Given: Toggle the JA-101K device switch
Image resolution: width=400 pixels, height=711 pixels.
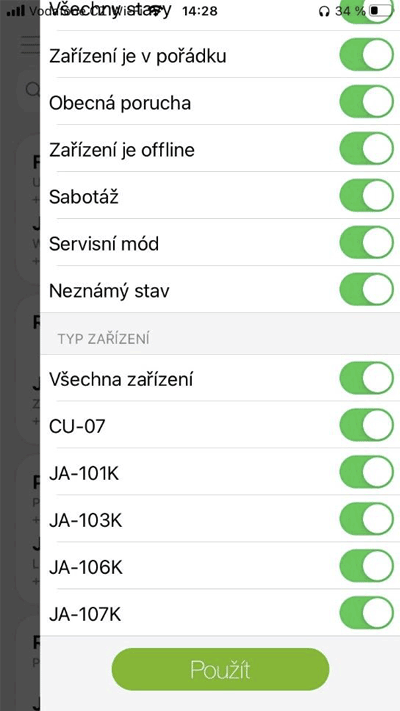Looking at the screenshot, I should (x=366, y=472).
